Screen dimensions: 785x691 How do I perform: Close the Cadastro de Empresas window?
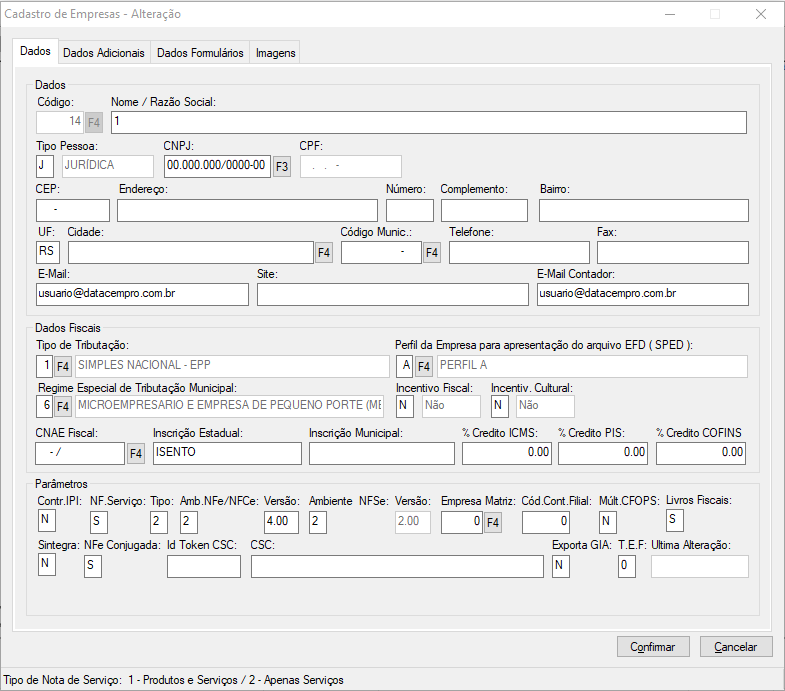pyautogui.click(x=761, y=14)
